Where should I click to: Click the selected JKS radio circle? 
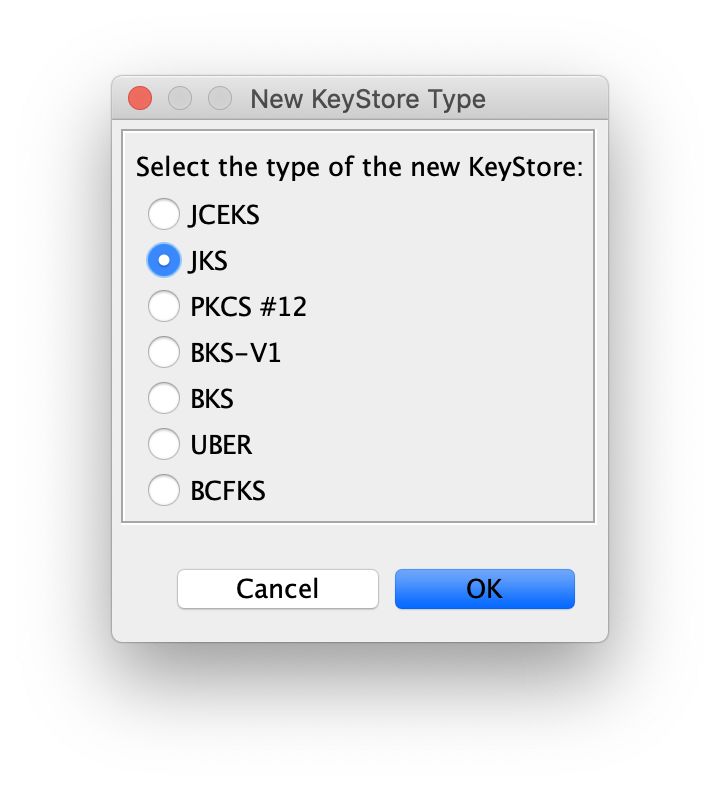click(x=164, y=260)
